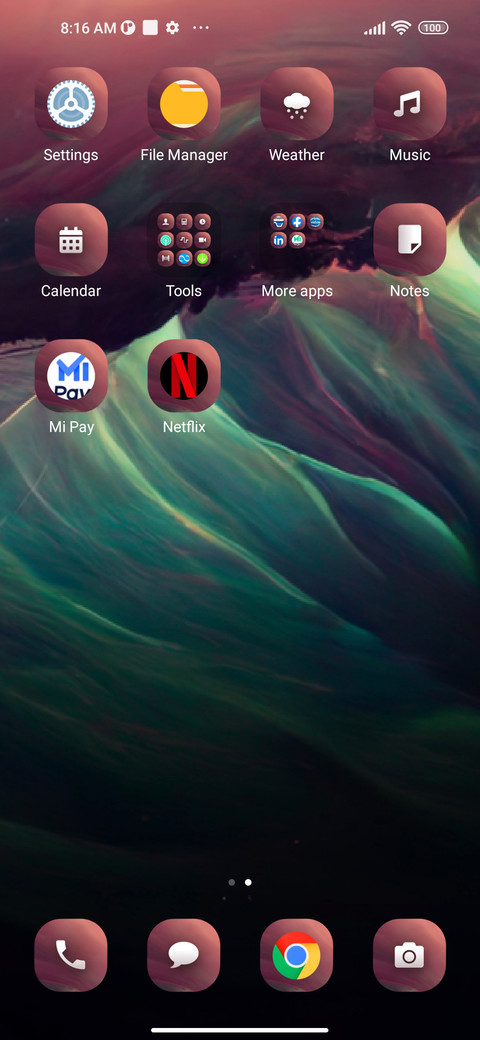
Task: Tap the battery indicator showing 100
Action: pyautogui.click(x=433, y=28)
